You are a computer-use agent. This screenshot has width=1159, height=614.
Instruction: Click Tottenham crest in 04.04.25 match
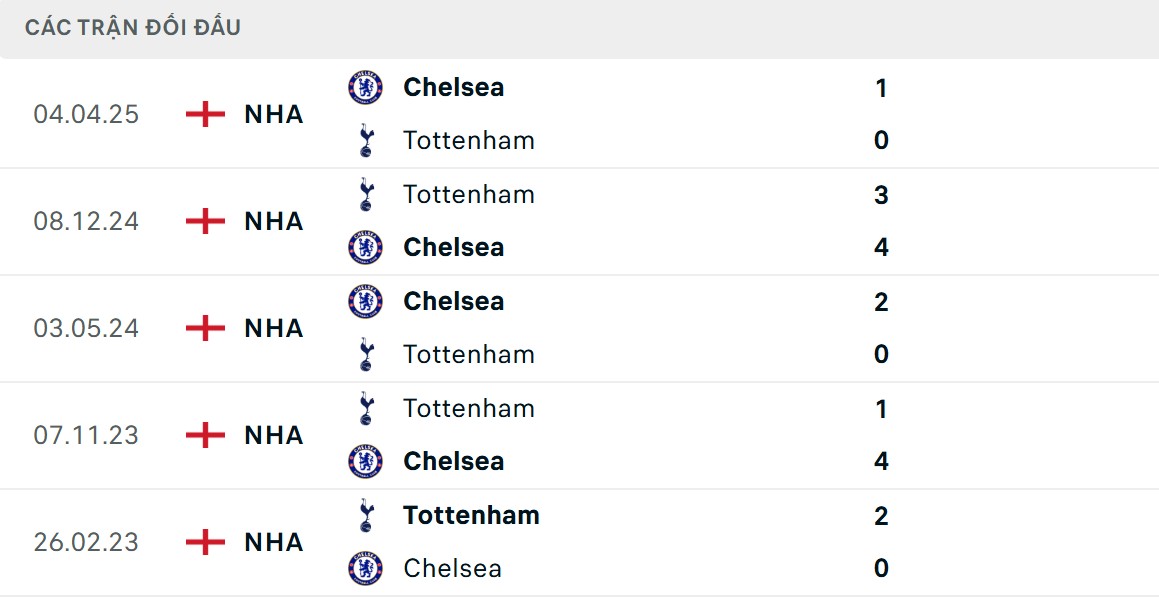pos(365,140)
